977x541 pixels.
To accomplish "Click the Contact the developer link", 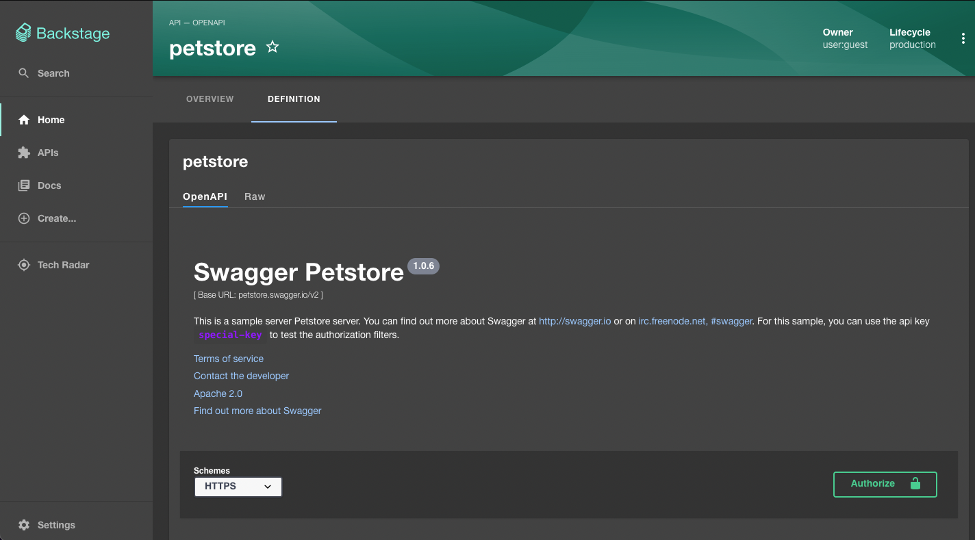I will 241,376.
